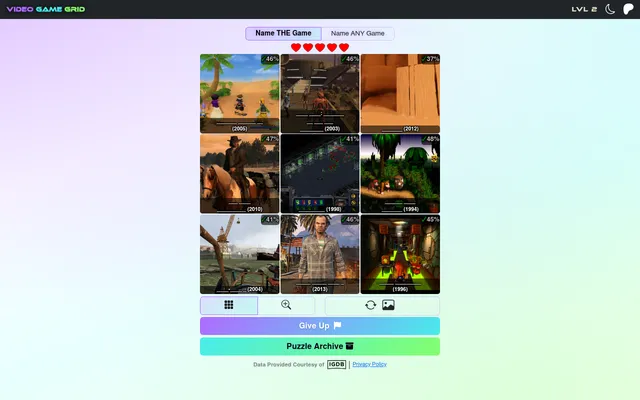Toggle dark mode moon icon
The height and width of the screenshot is (400, 640).
coord(610,9)
